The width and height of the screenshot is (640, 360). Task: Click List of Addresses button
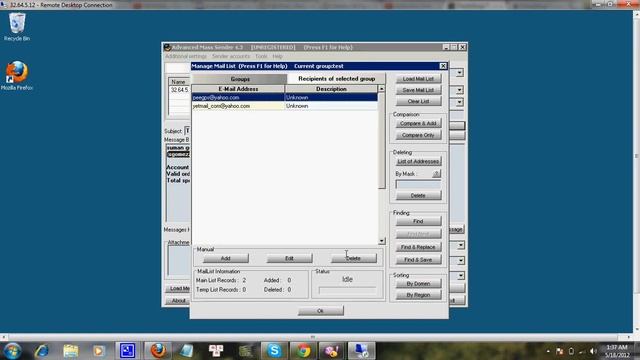click(x=418, y=161)
